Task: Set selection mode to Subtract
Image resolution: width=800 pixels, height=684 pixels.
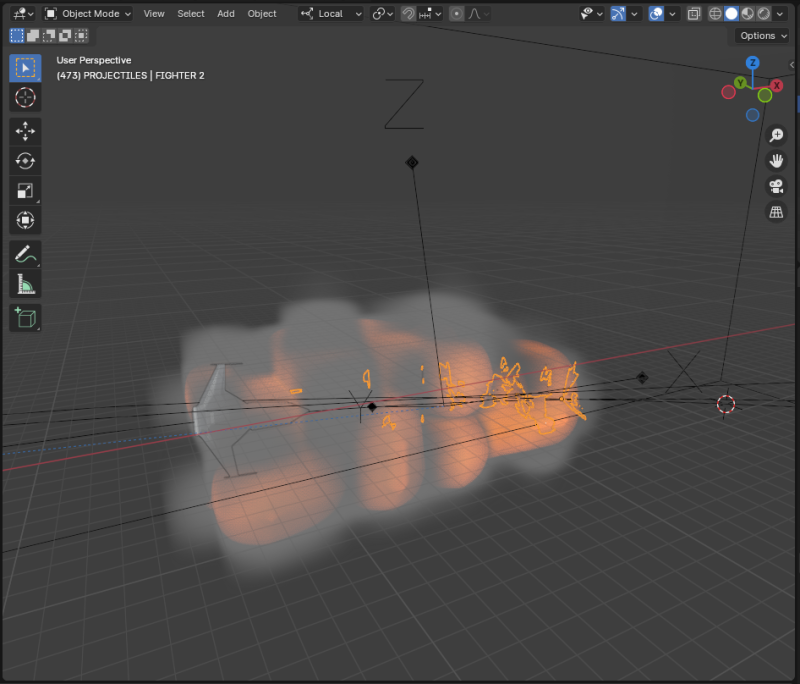Action: pos(49,35)
